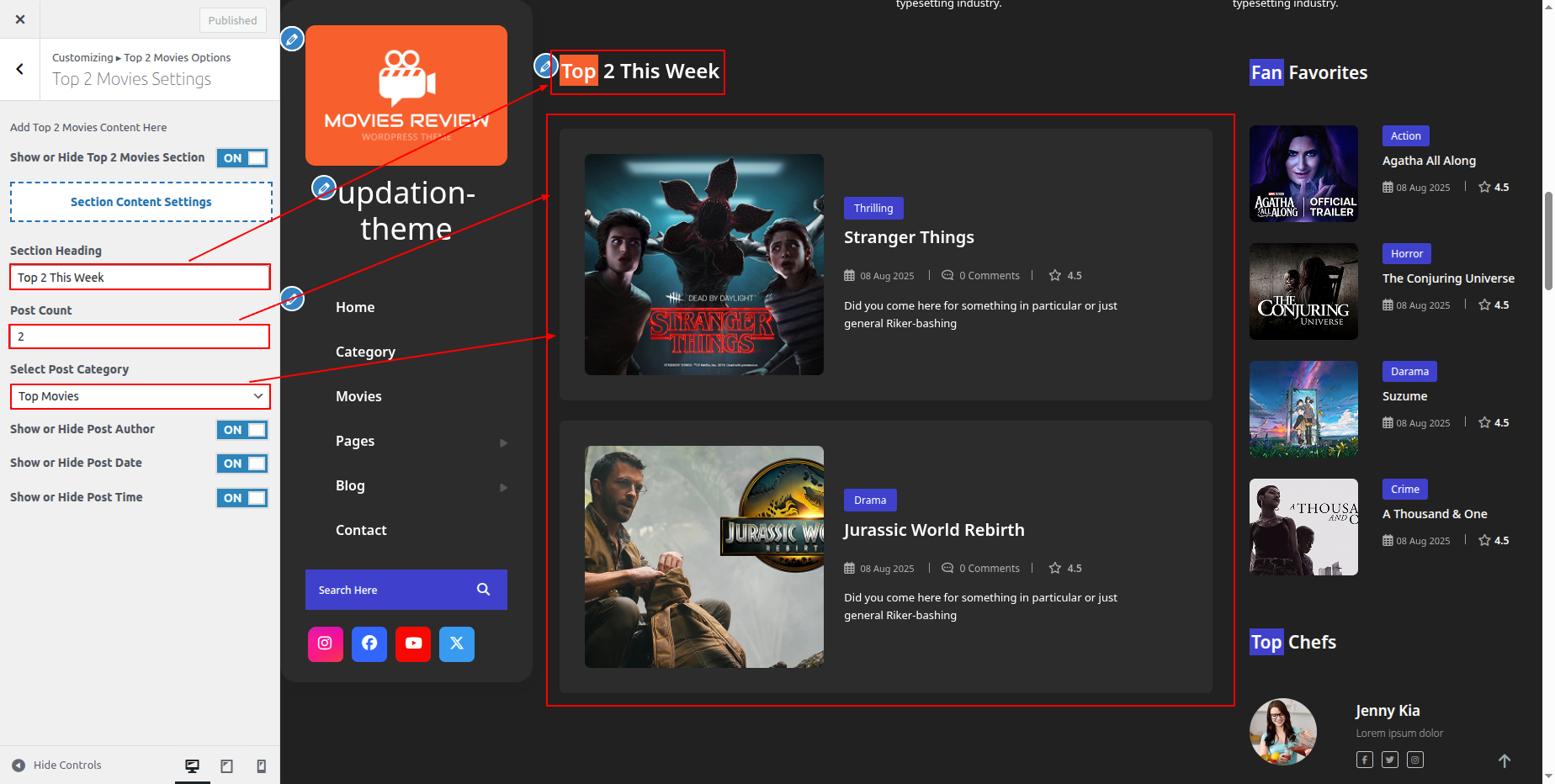Open the Contact menu item
Viewport: 1555px width, 784px height.
tap(361, 530)
